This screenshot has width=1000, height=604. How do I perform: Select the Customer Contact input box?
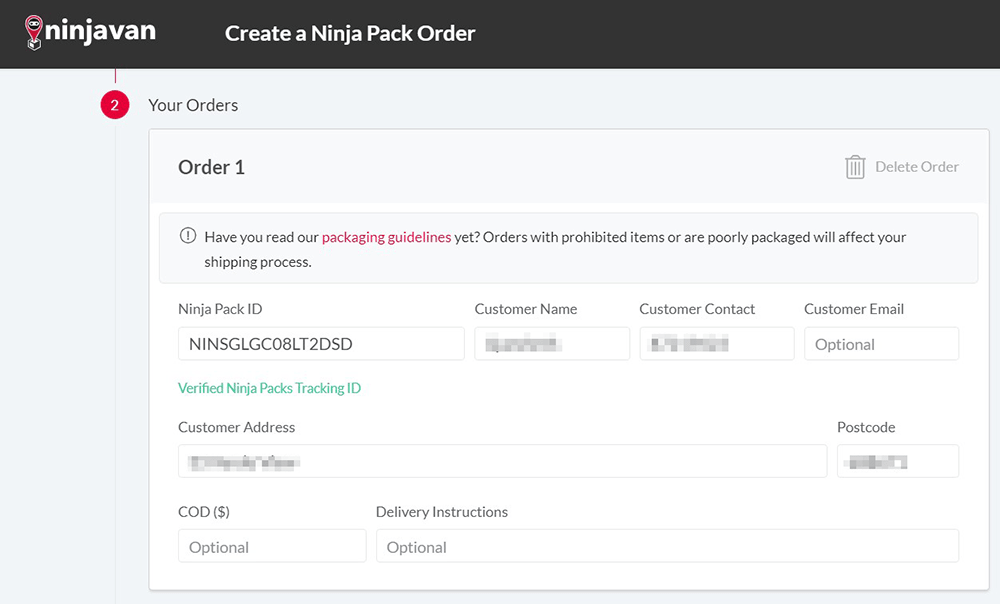(x=716, y=344)
